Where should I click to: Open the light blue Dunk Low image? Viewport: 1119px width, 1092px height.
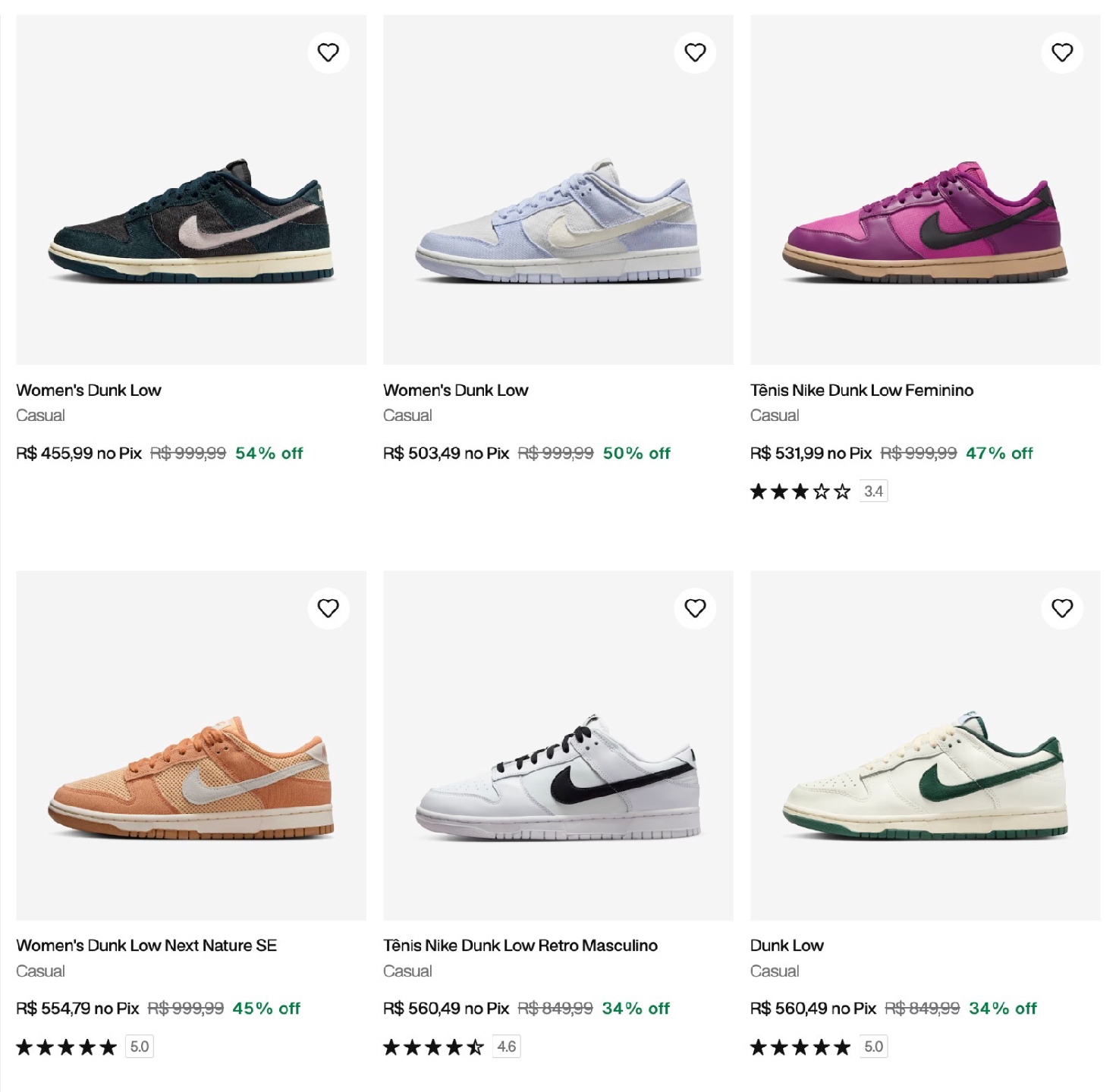tap(558, 220)
